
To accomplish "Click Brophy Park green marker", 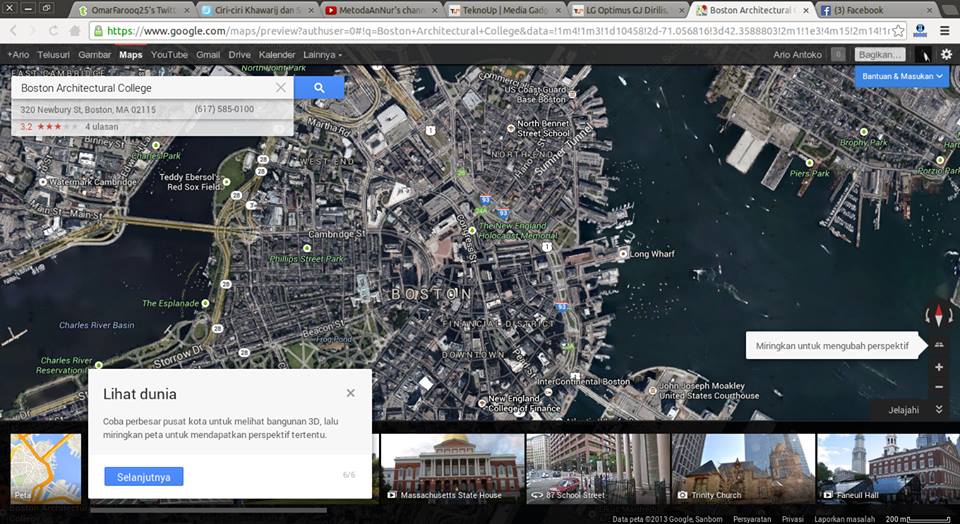I will tap(864, 132).
